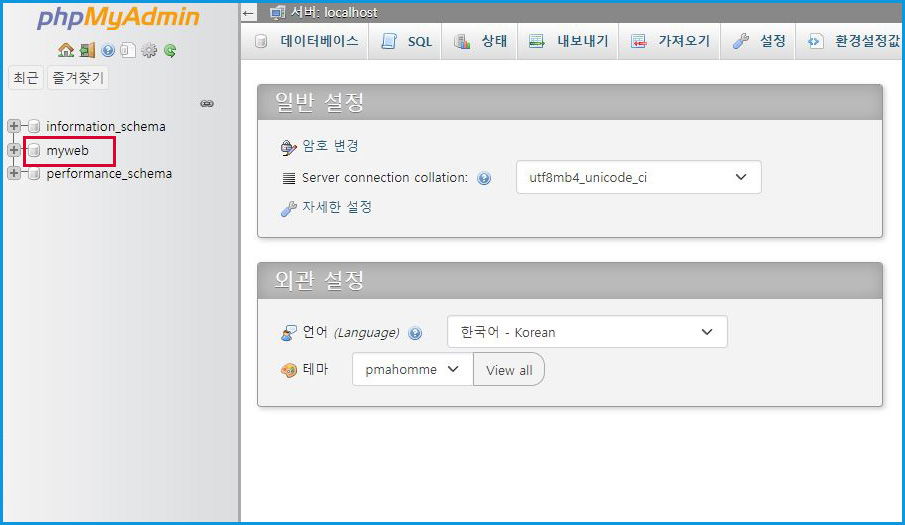Click the help icon next to 언어 (Language)
905x525 pixels.
point(415,333)
